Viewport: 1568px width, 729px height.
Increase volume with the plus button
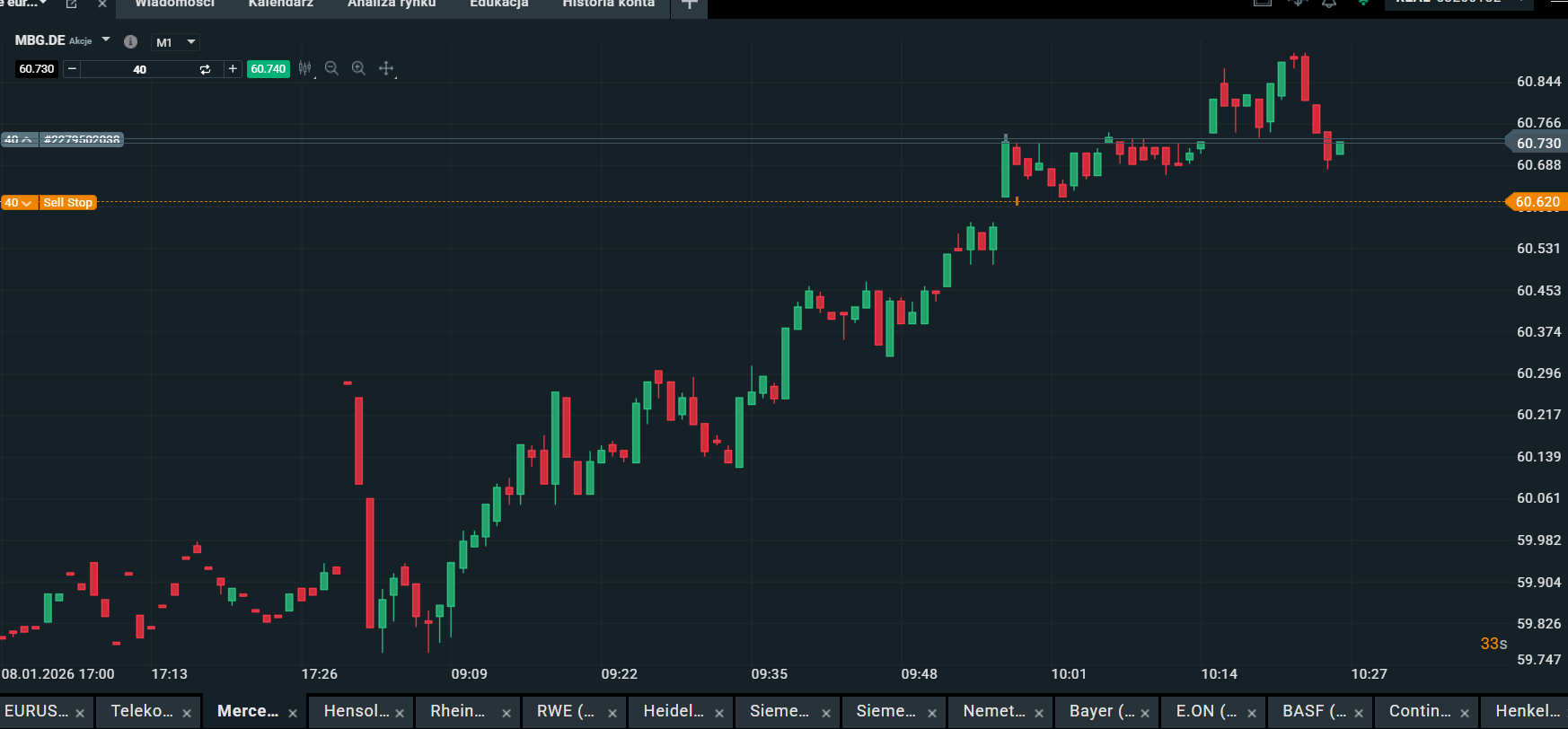[233, 69]
